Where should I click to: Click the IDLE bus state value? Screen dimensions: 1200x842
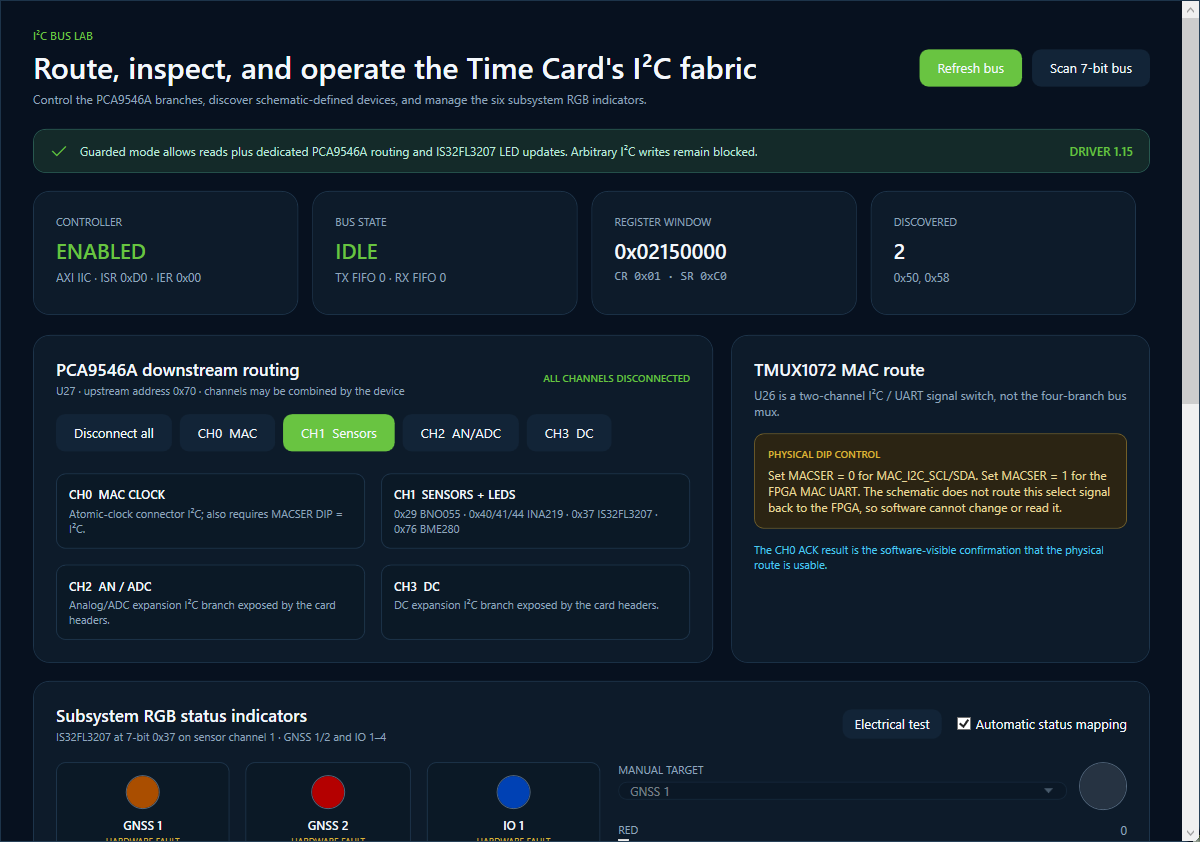pos(357,252)
